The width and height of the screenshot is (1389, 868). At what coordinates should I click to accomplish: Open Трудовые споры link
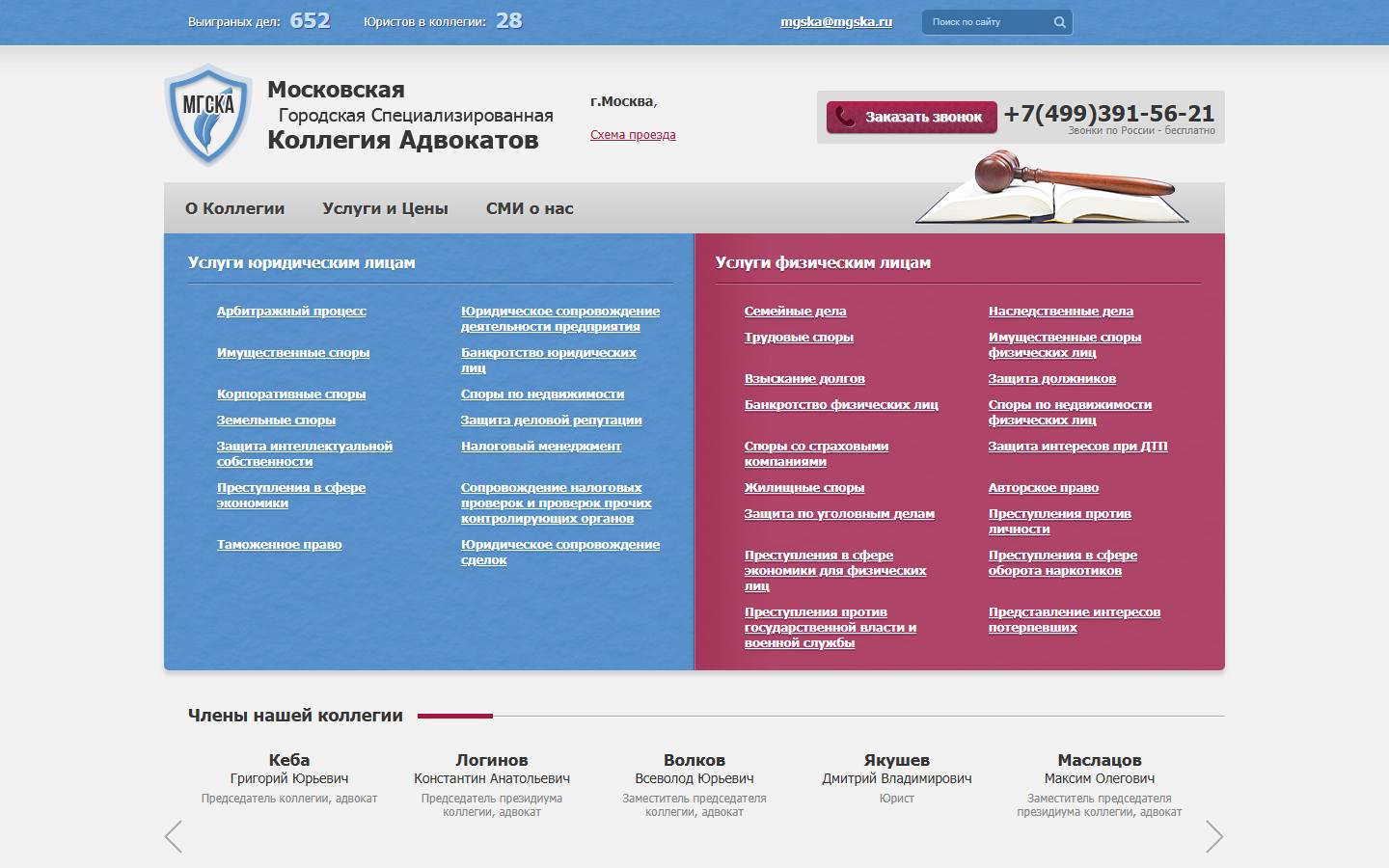click(799, 337)
